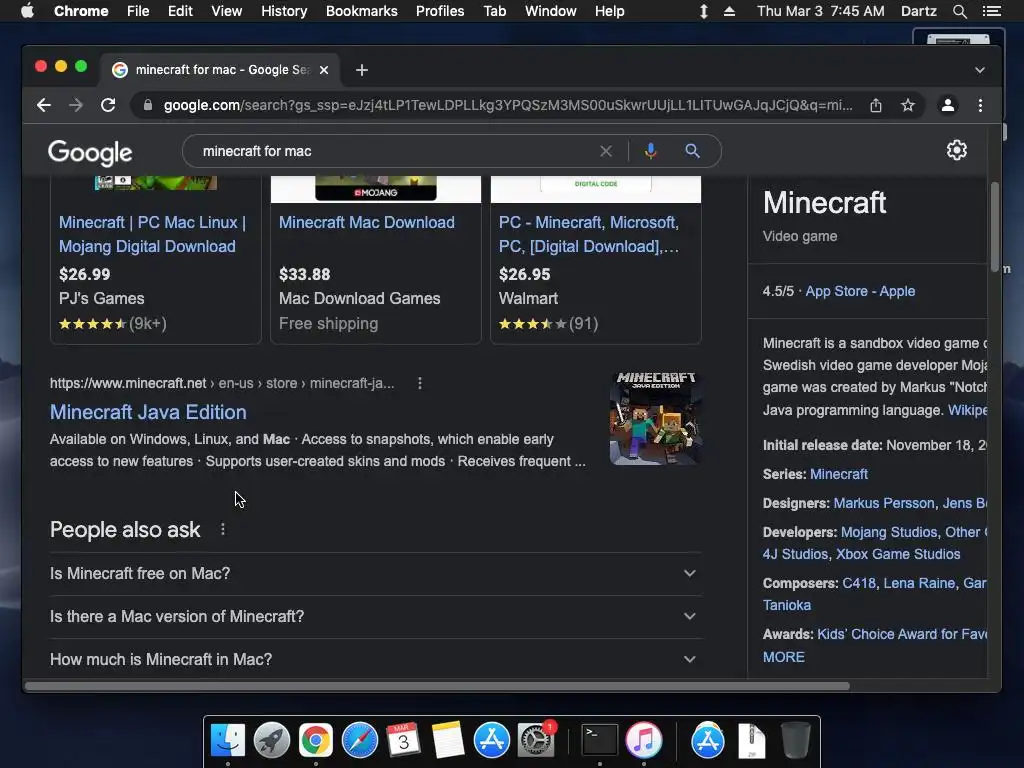Open App Store - Apple rating link
The width and height of the screenshot is (1024, 768).
click(x=860, y=291)
